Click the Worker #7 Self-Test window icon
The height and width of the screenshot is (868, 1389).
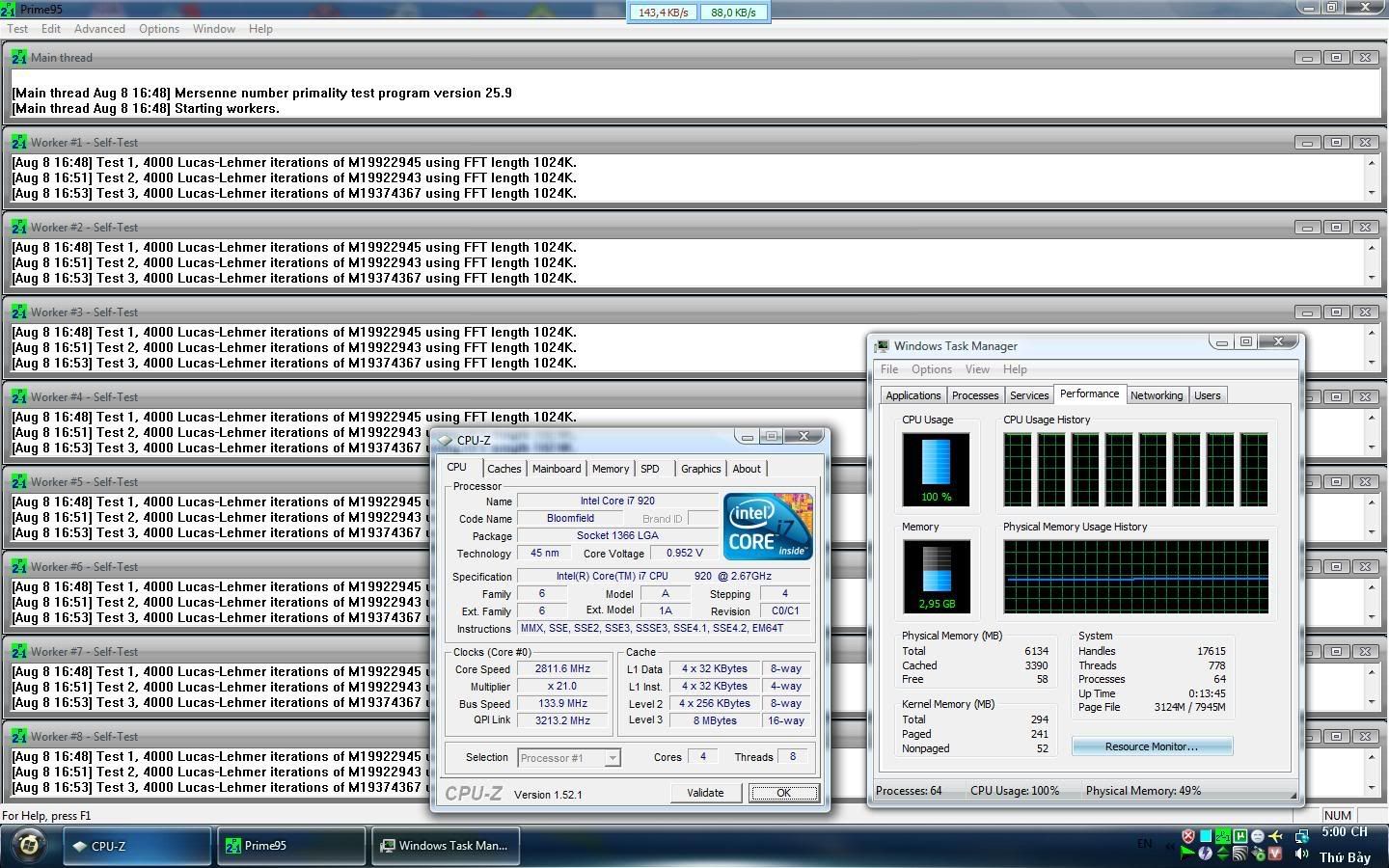click(x=19, y=652)
